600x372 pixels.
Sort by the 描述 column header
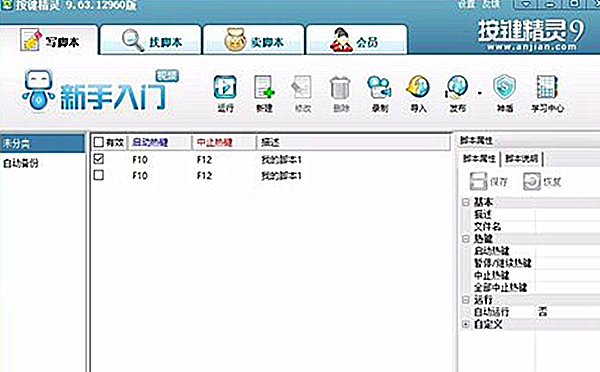coord(354,143)
